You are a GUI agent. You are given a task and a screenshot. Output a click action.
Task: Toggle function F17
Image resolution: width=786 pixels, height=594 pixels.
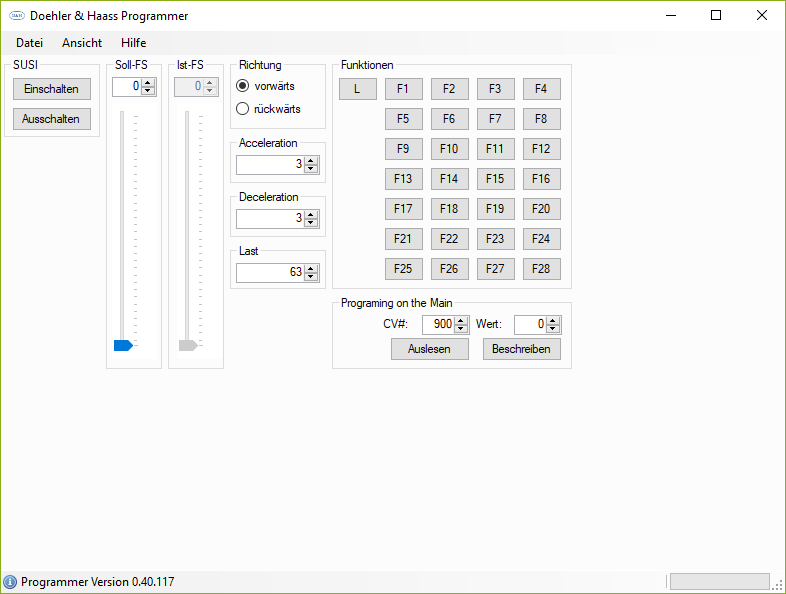tap(404, 209)
